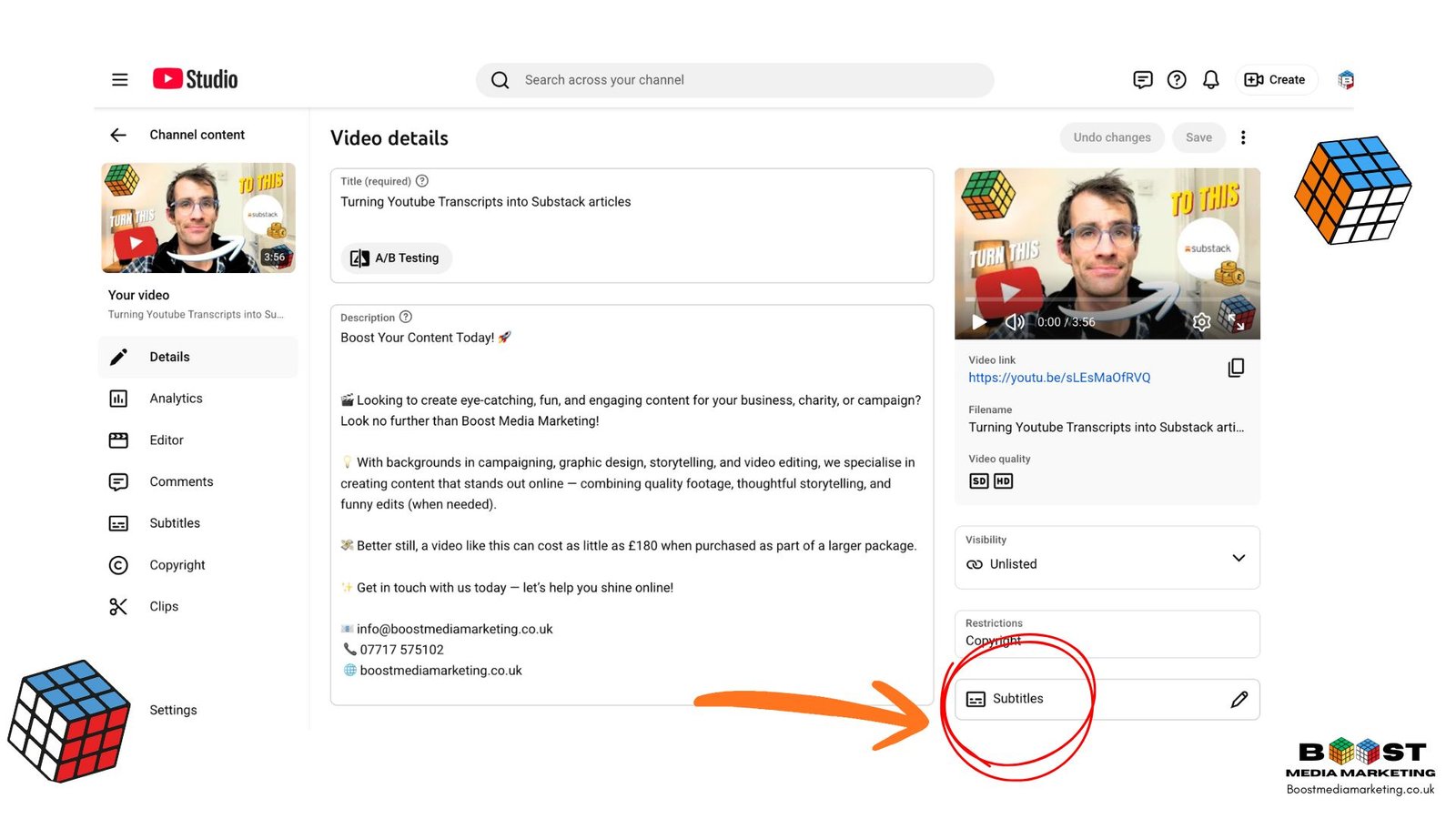Screen dimensions: 1456x819
Task: Select the Comments section
Action: 181,481
